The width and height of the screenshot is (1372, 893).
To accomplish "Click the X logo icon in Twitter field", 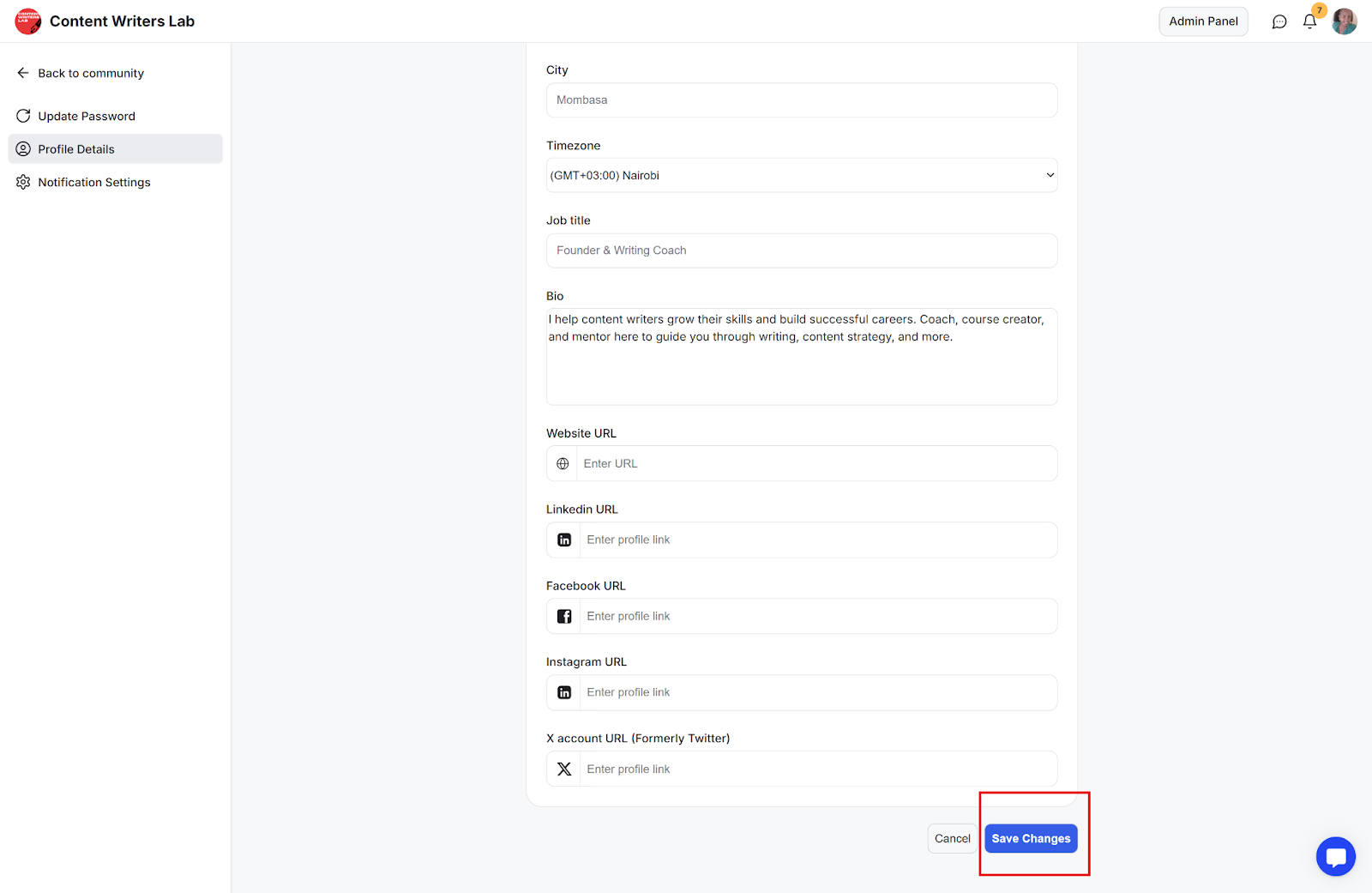I will coord(564,769).
